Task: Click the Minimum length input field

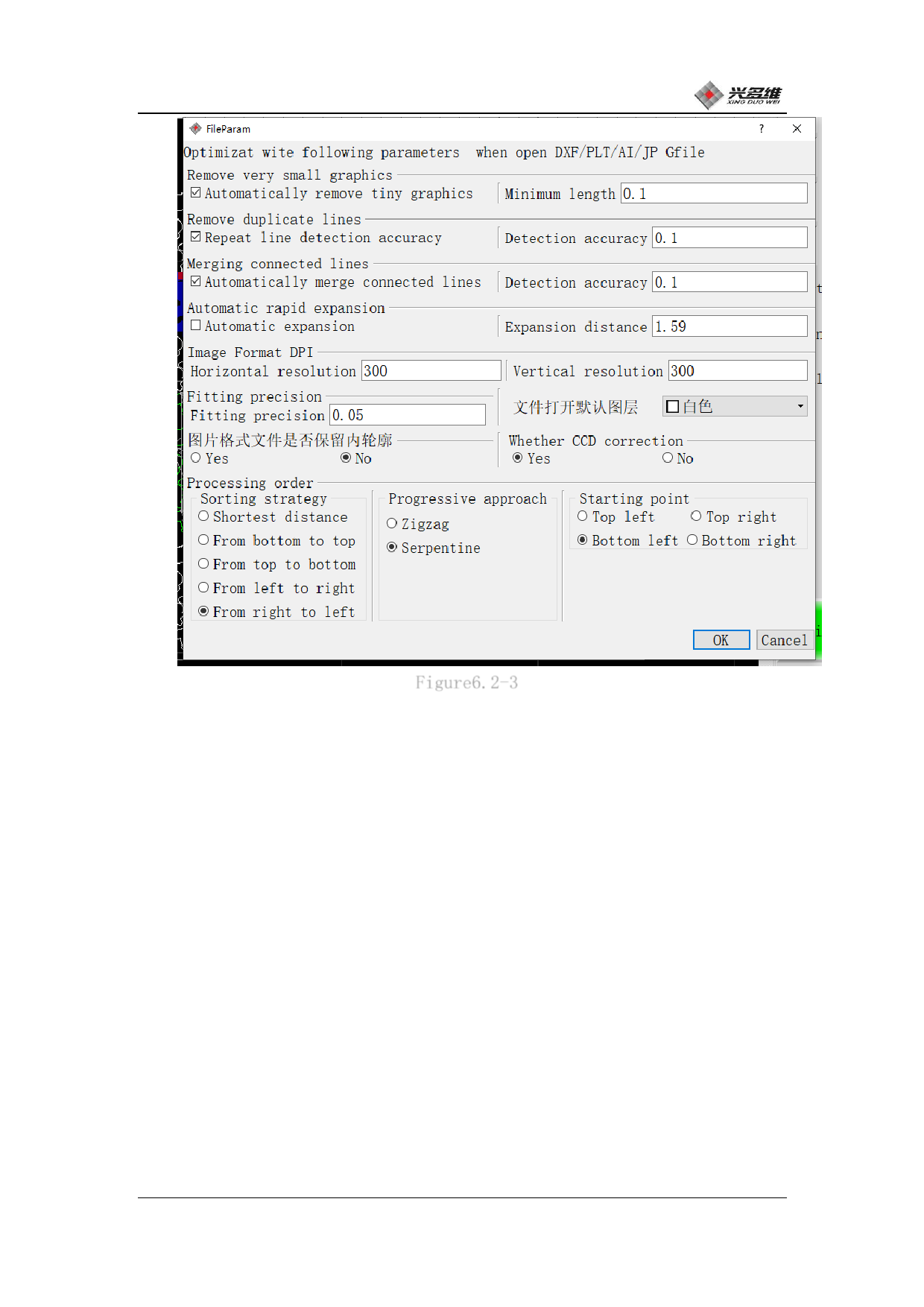Action: tap(713, 194)
